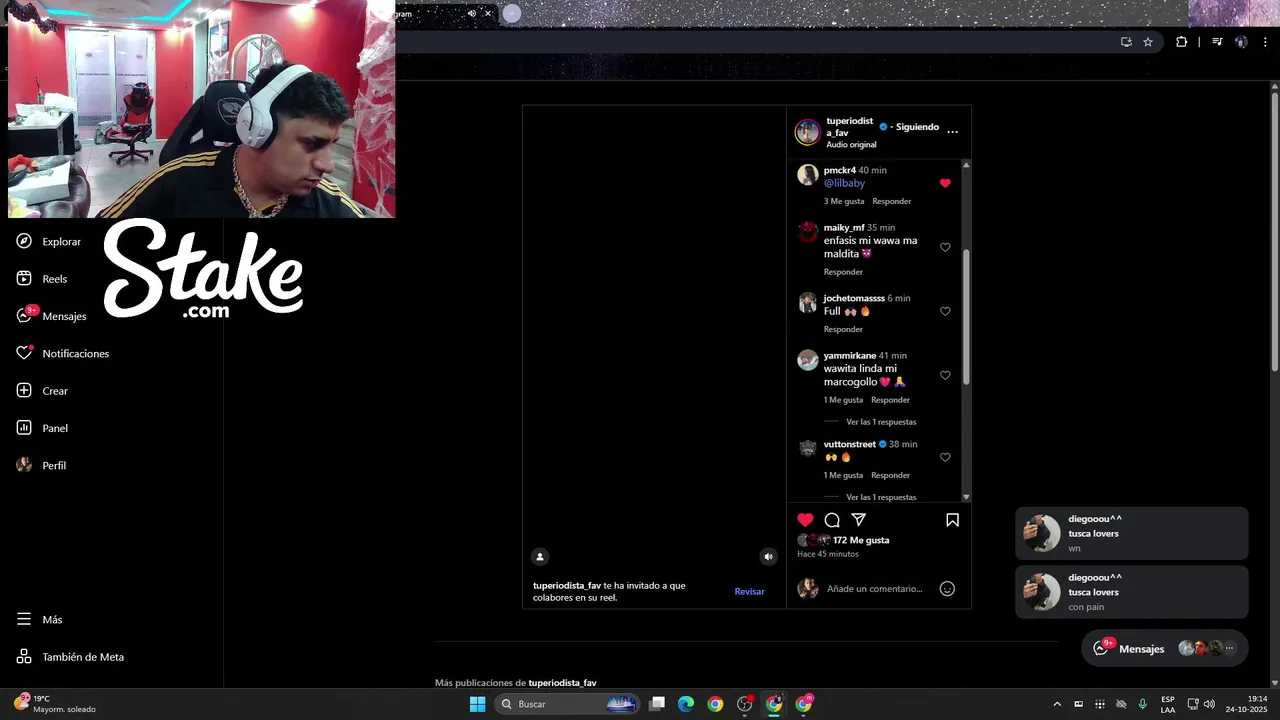The height and width of the screenshot is (720, 1280).
Task: Like yammirkane's comment
Action: 945,375
